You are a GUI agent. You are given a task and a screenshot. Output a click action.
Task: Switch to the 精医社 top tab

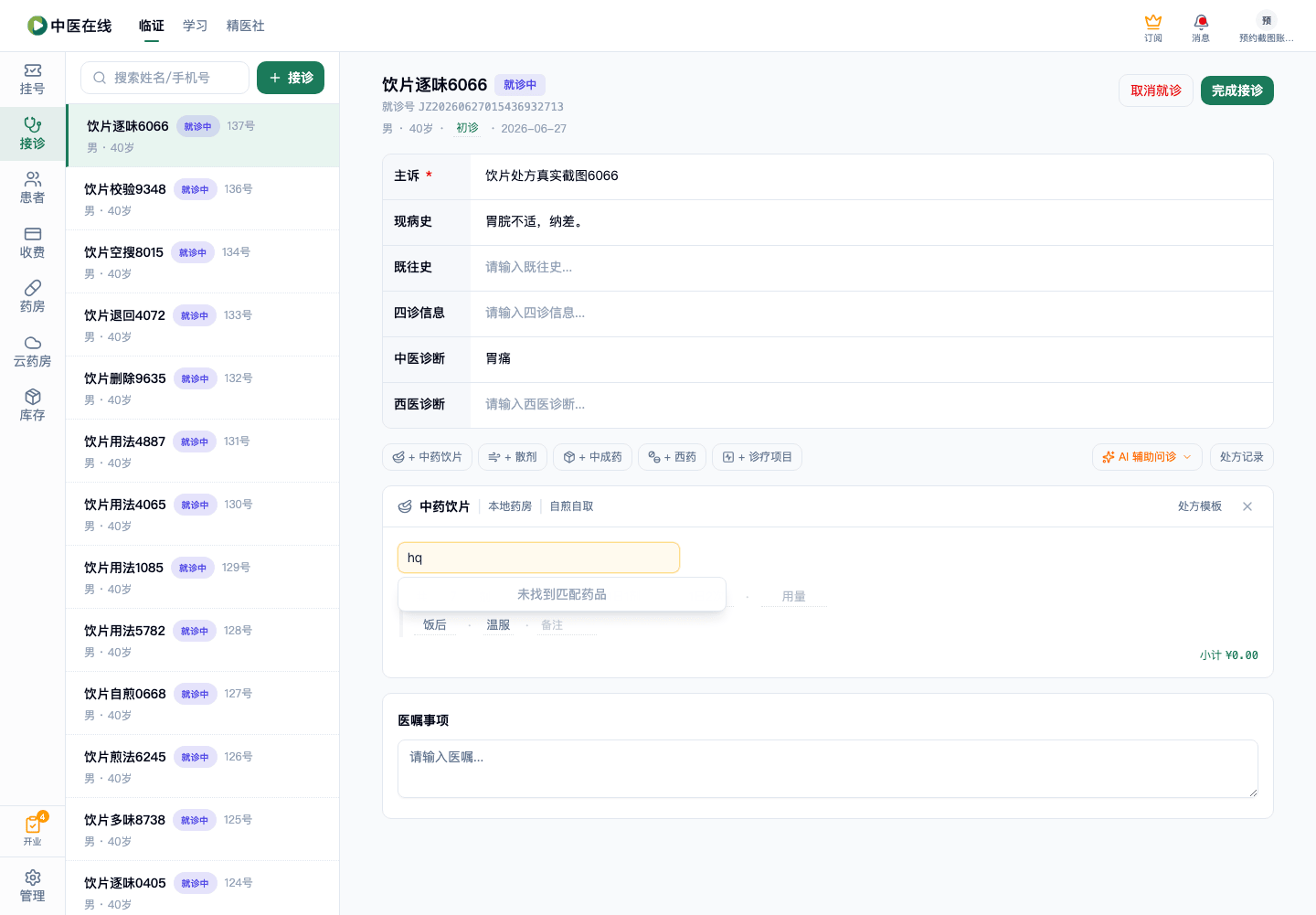[x=246, y=26]
